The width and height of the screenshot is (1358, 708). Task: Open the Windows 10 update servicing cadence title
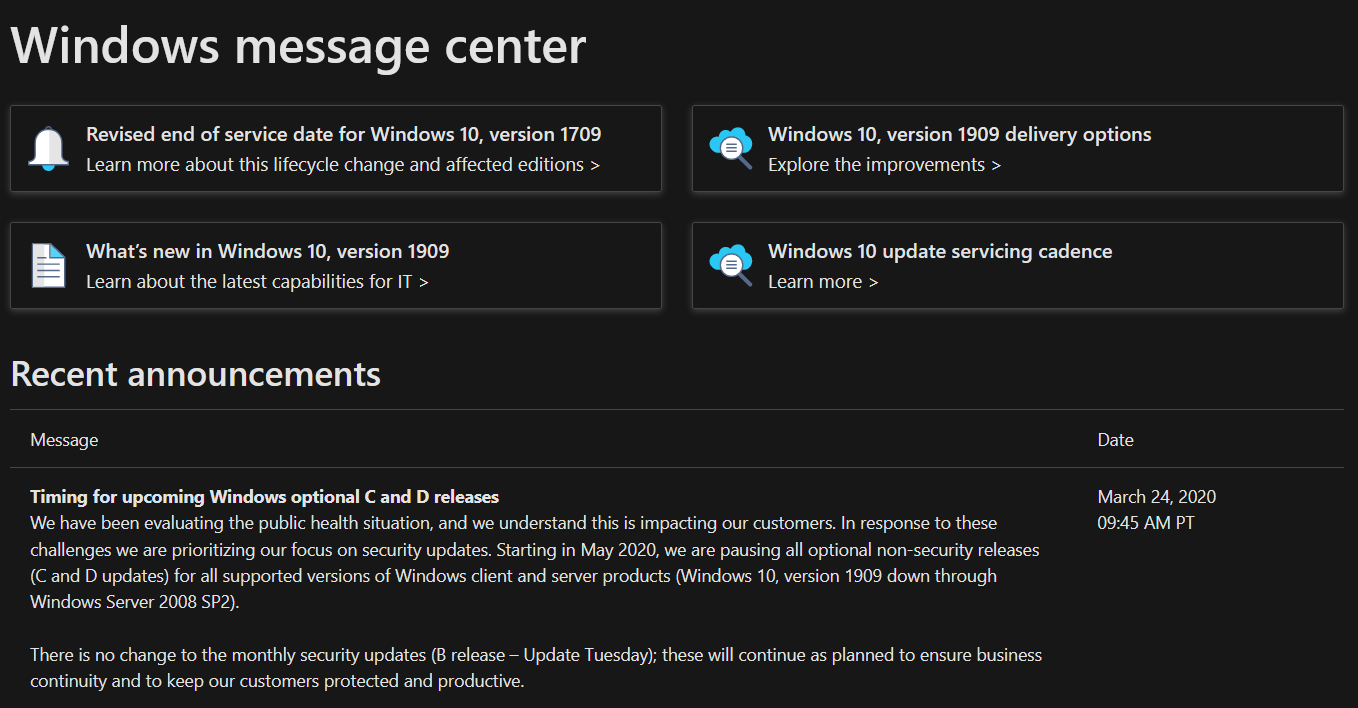click(x=939, y=251)
